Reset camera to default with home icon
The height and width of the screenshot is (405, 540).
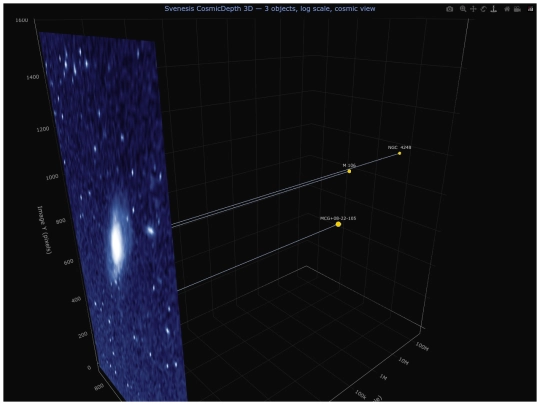507,9
